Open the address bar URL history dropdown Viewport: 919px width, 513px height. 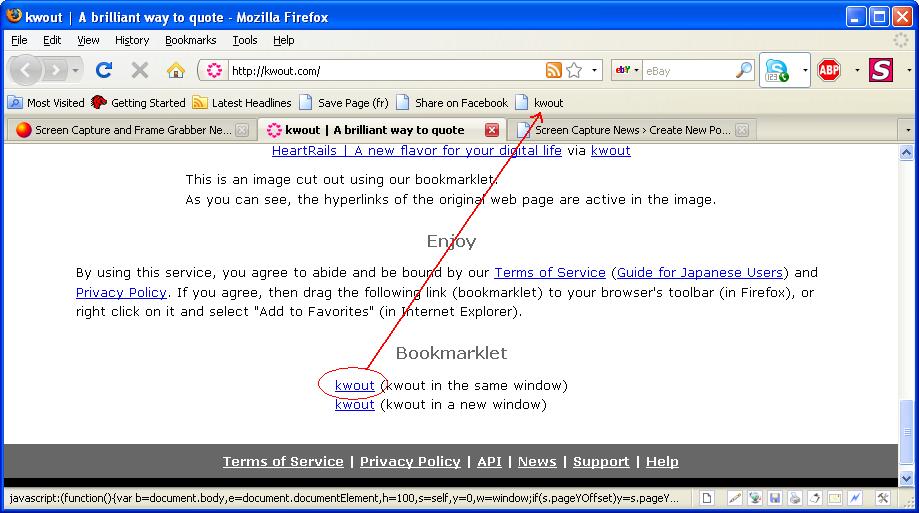click(594, 70)
